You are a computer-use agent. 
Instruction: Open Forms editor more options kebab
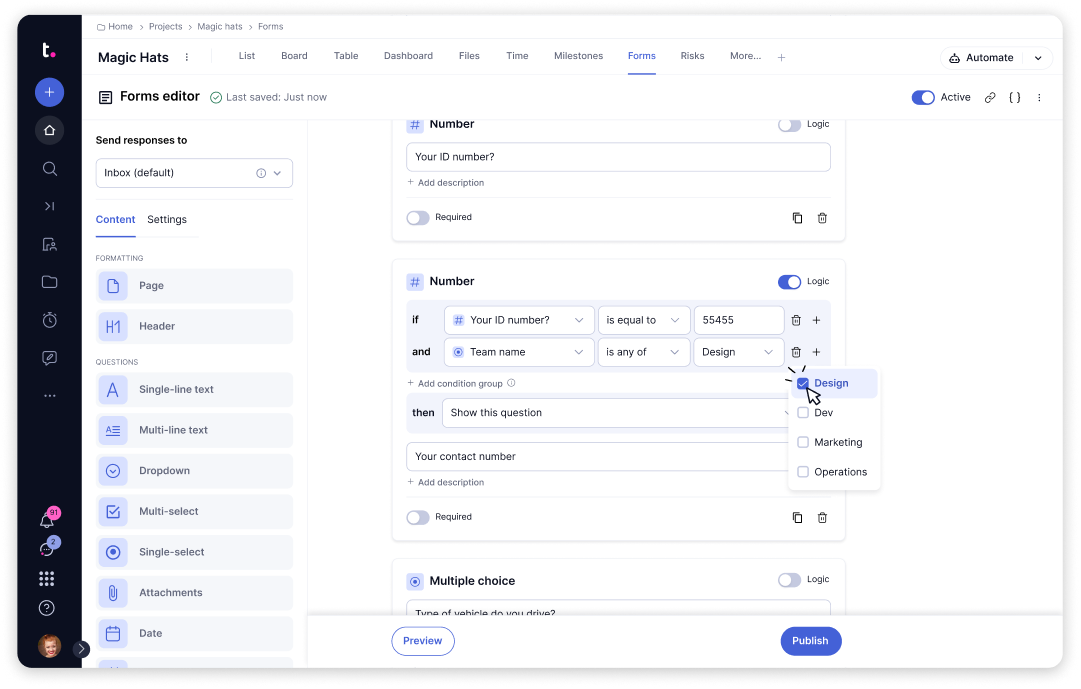[1040, 97]
